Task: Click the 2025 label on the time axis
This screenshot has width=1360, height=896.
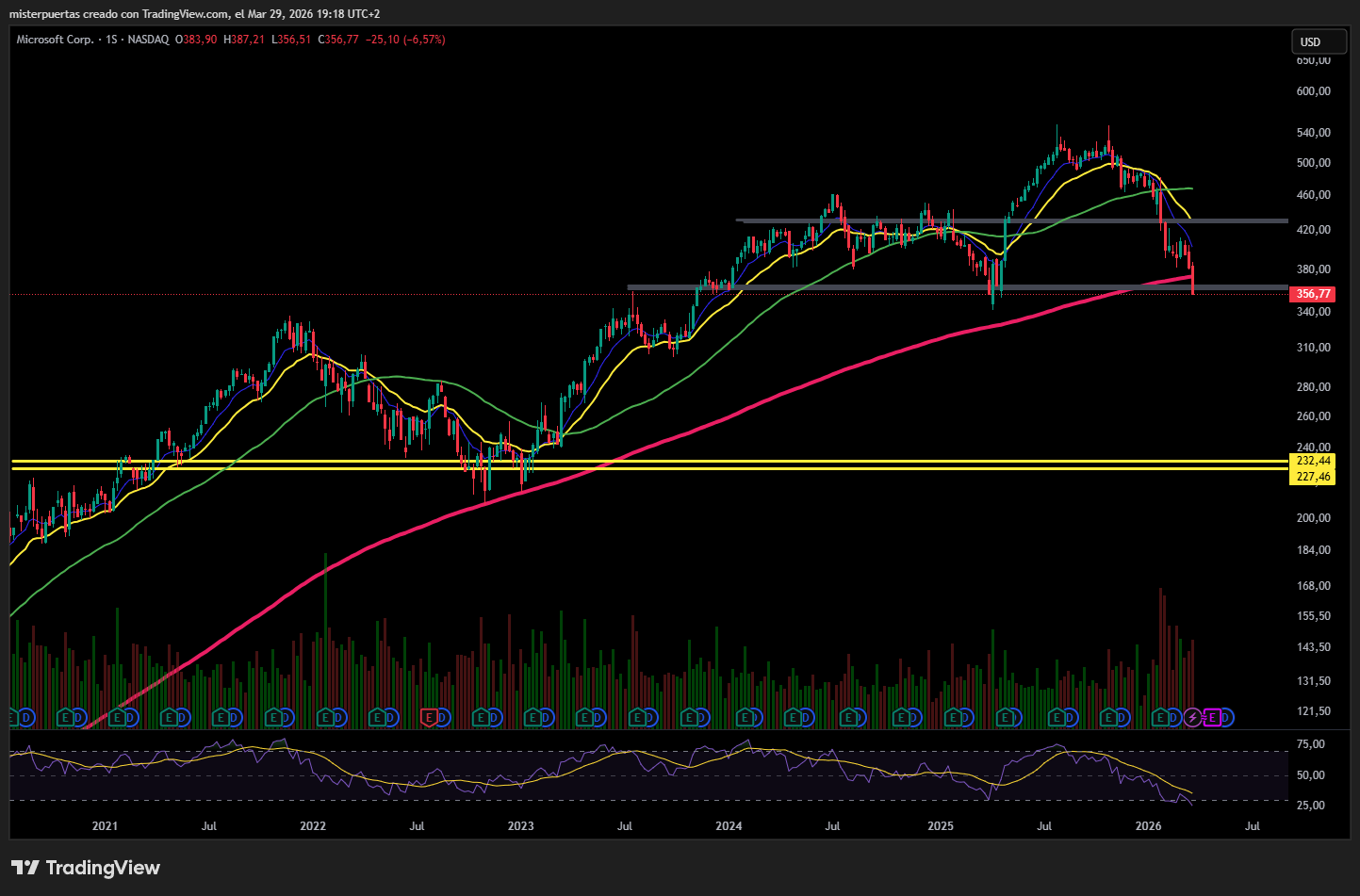Action: [941, 826]
